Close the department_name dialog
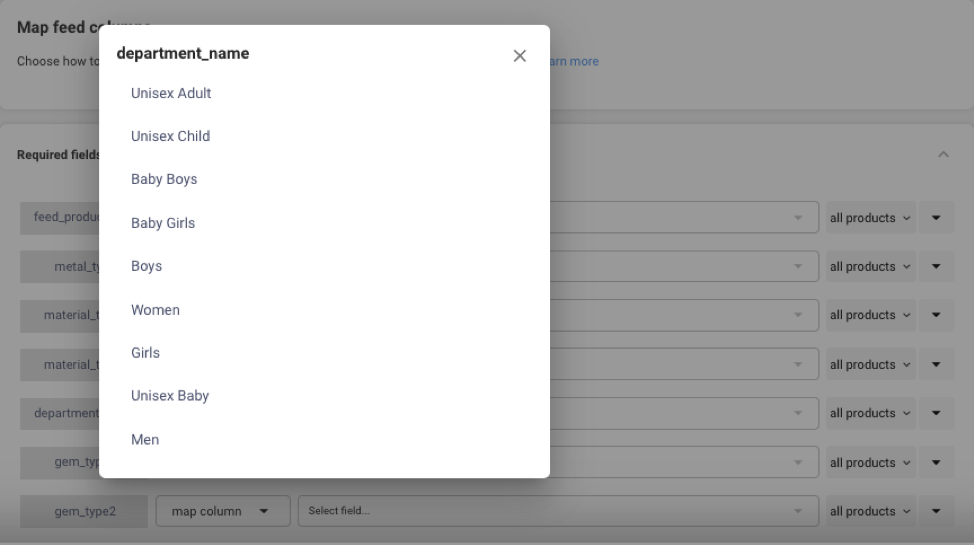 [x=520, y=56]
